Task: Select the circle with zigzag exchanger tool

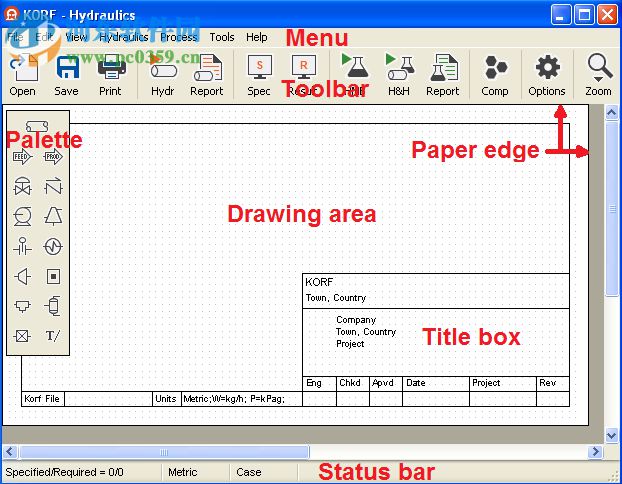Action: (x=53, y=246)
